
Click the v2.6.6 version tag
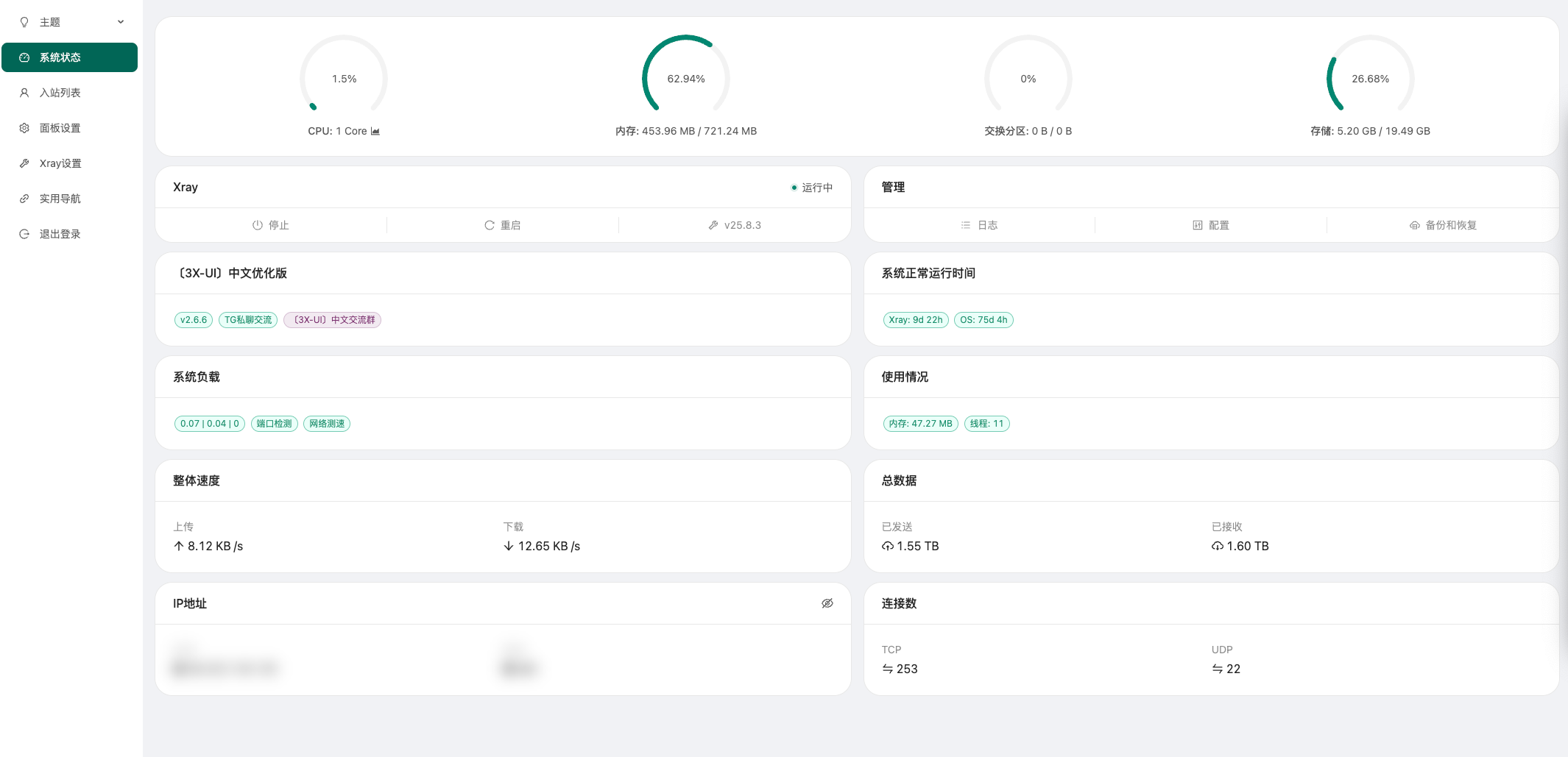[193, 320]
